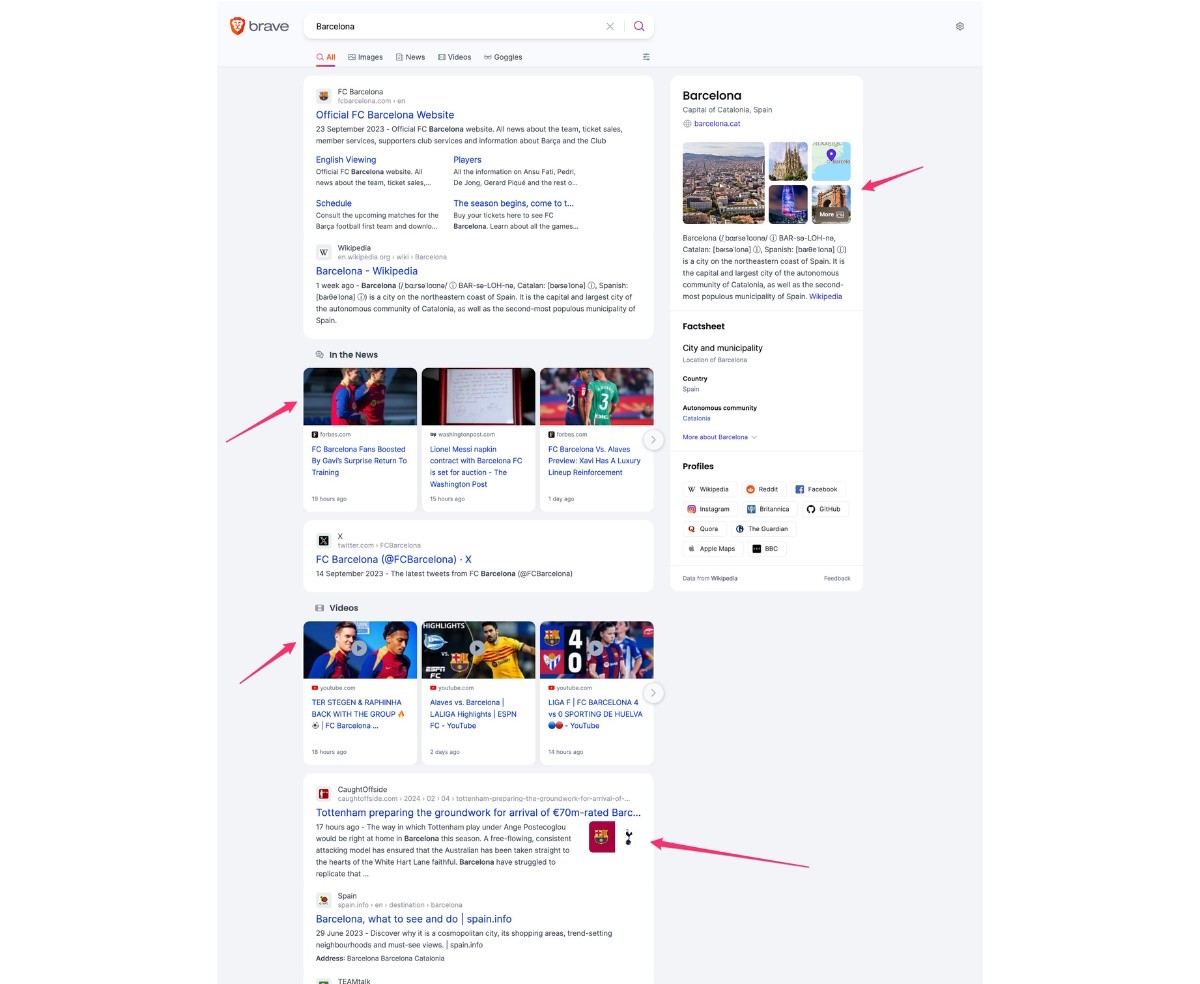Switch to the Videos tab
Viewport: 1200px width, 984px height.
click(x=455, y=57)
